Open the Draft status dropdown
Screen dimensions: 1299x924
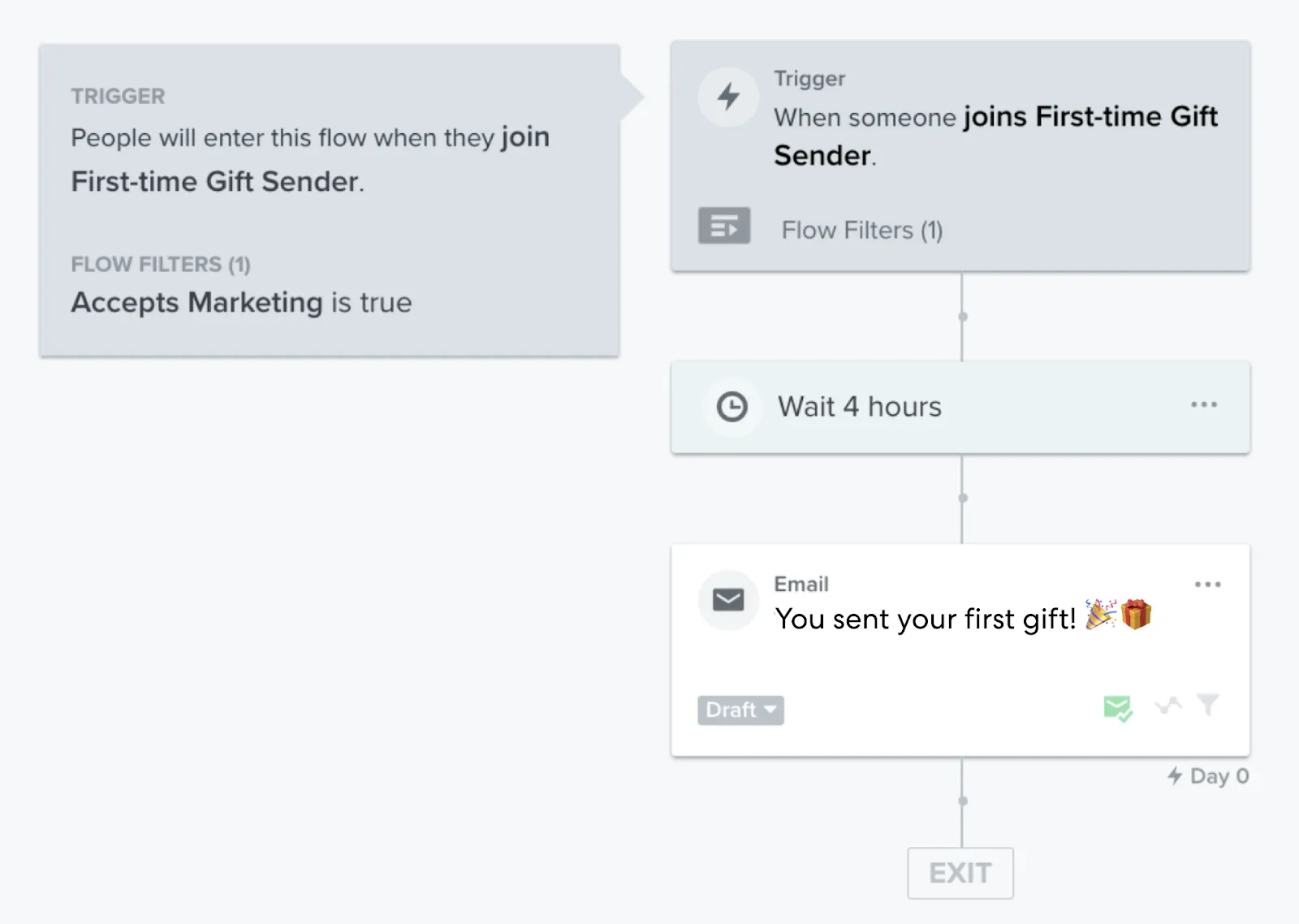click(740, 710)
